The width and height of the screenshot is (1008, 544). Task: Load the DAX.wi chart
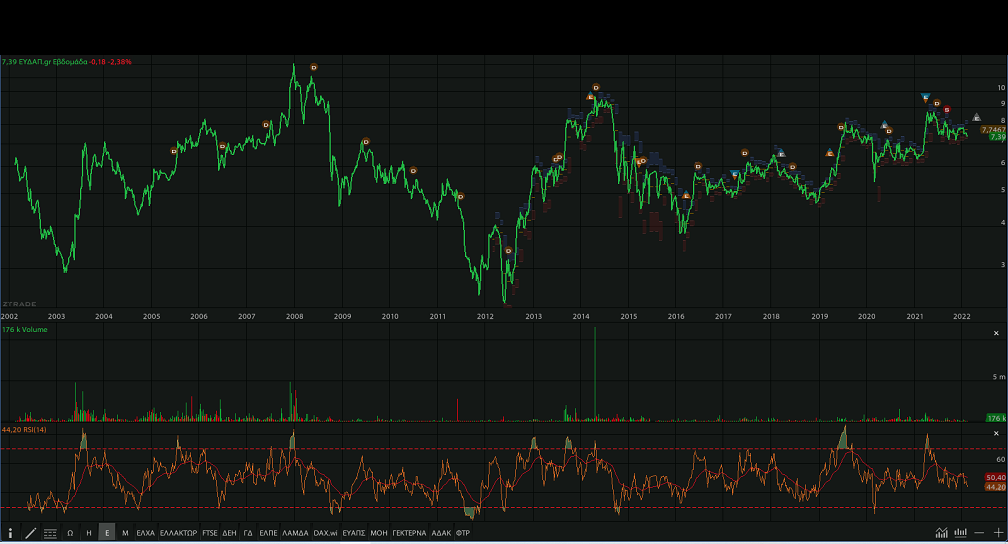(326, 533)
